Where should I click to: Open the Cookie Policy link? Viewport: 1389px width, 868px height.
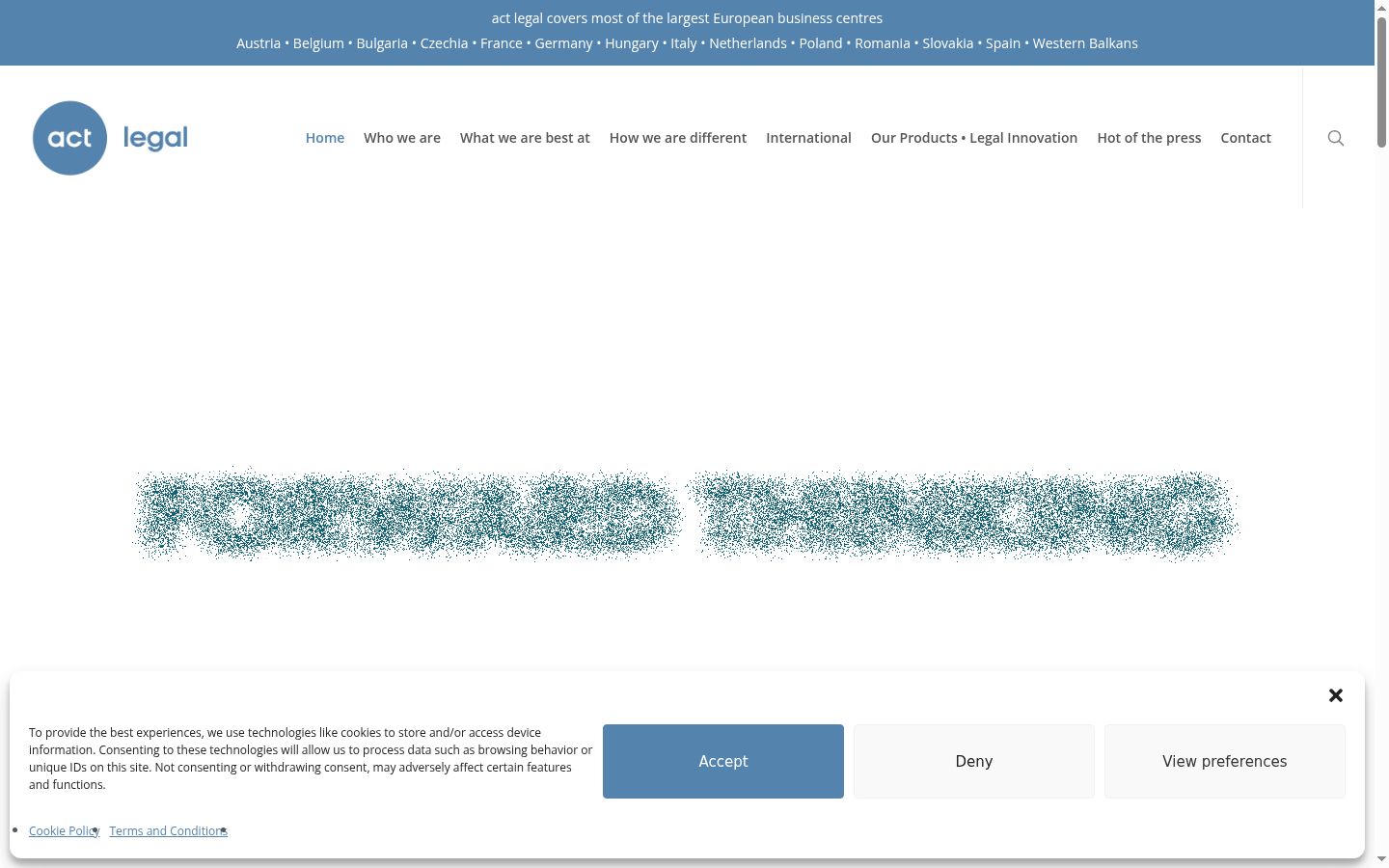pos(64,830)
